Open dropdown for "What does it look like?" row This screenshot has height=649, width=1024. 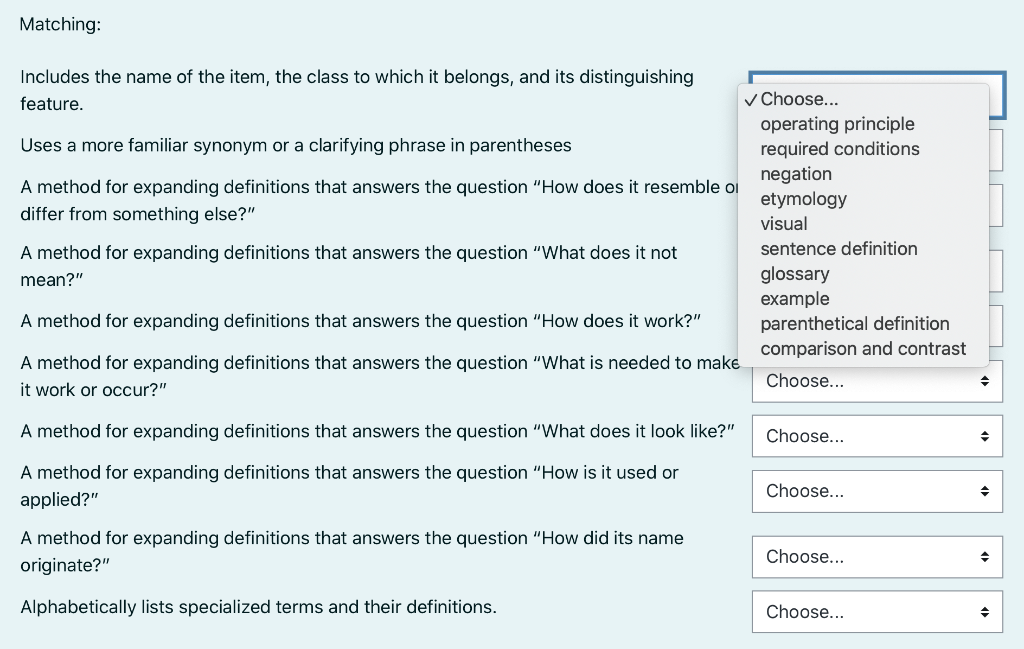click(x=877, y=436)
